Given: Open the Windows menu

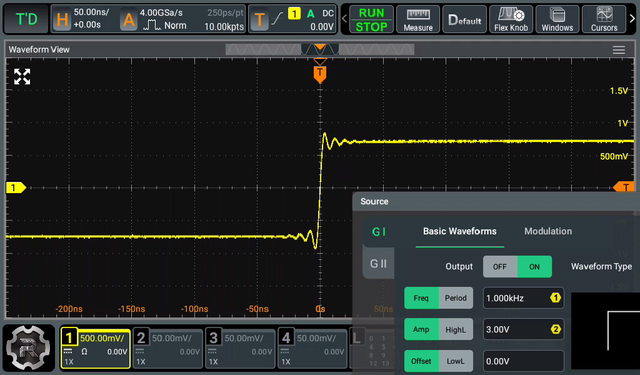Looking at the screenshot, I should click(x=557, y=19).
